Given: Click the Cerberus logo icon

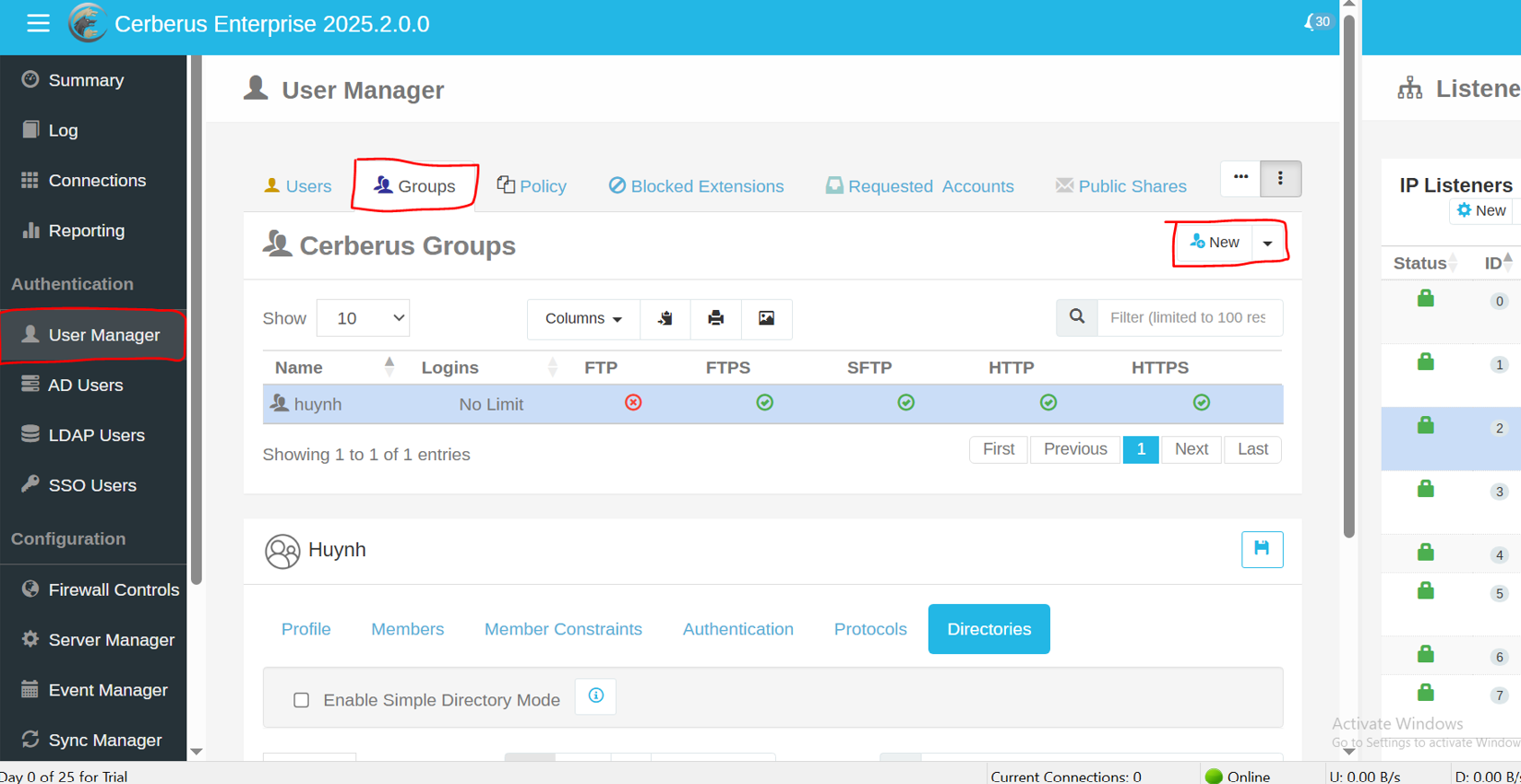Looking at the screenshot, I should click(x=88, y=23).
